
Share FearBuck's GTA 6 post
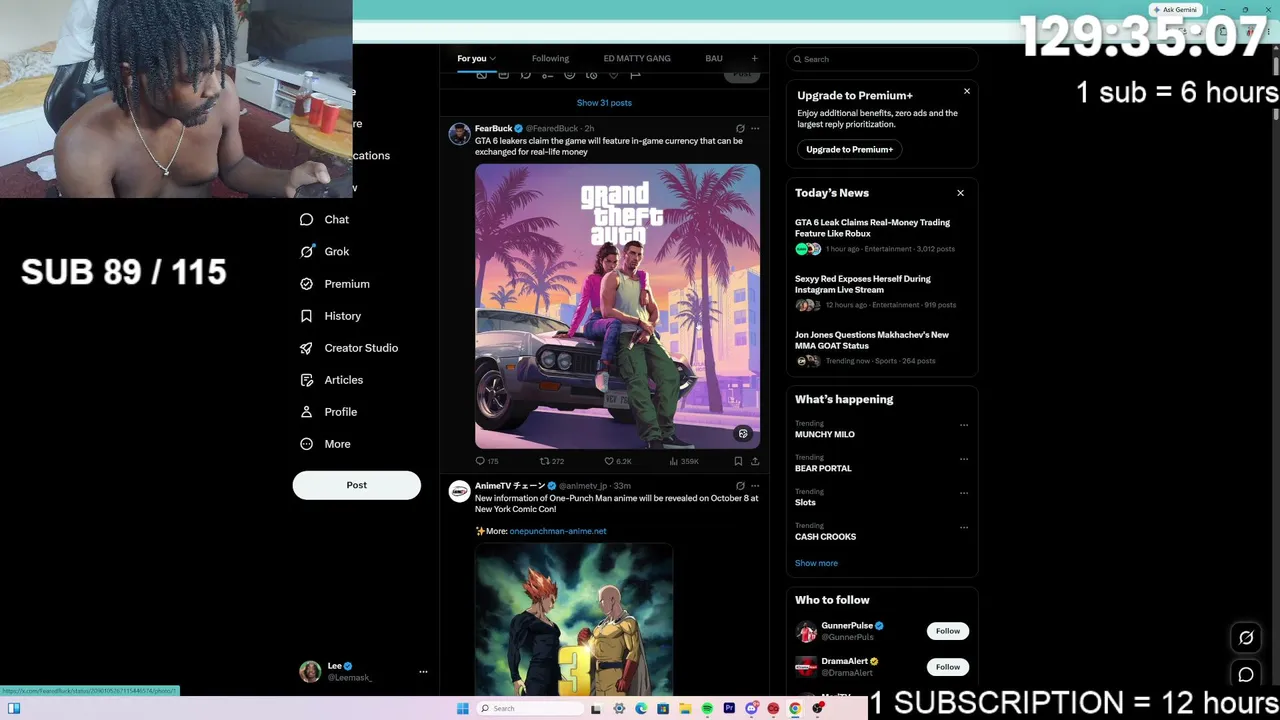(x=755, y=461)
